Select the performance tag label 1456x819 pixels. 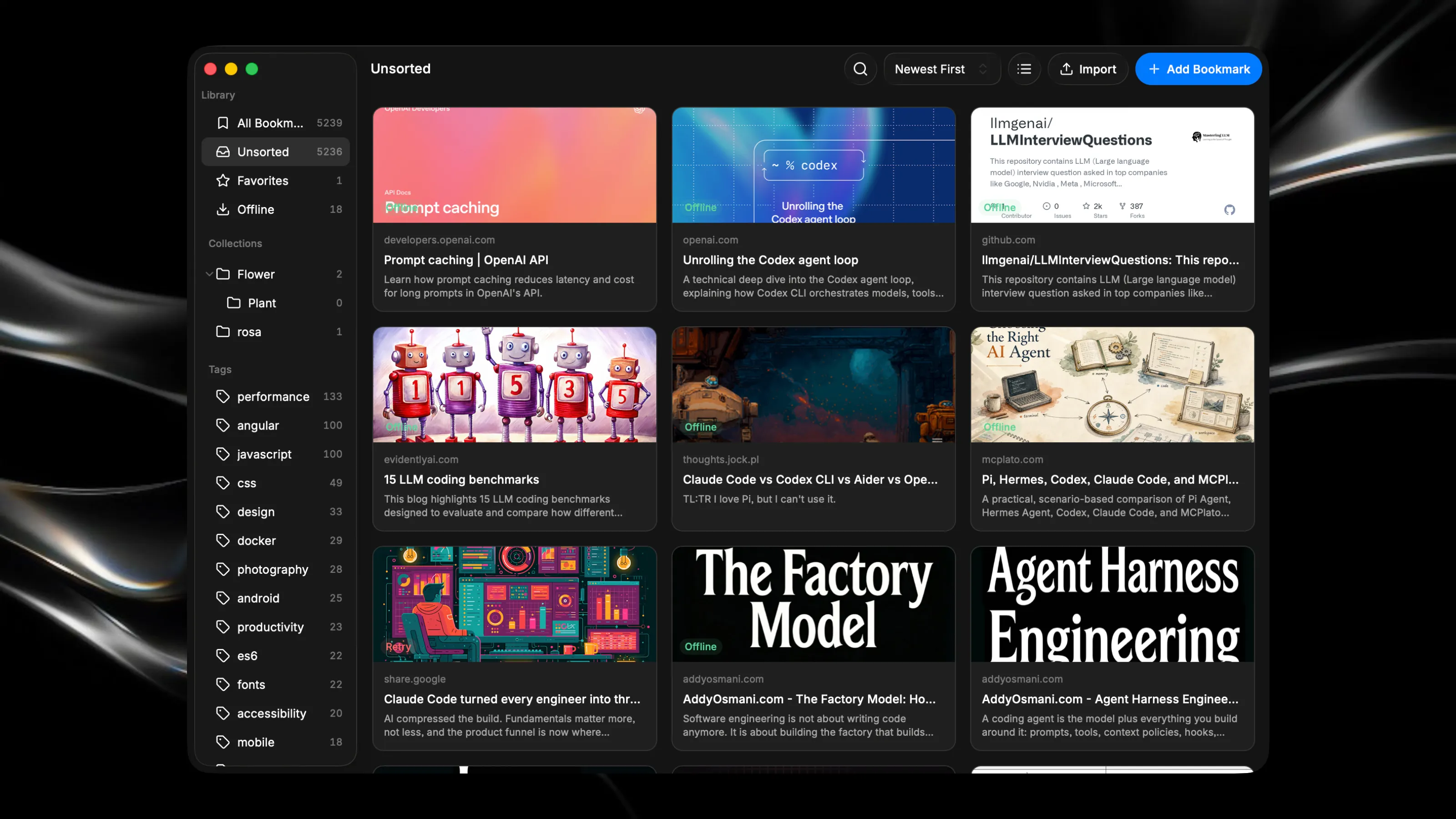273,396
